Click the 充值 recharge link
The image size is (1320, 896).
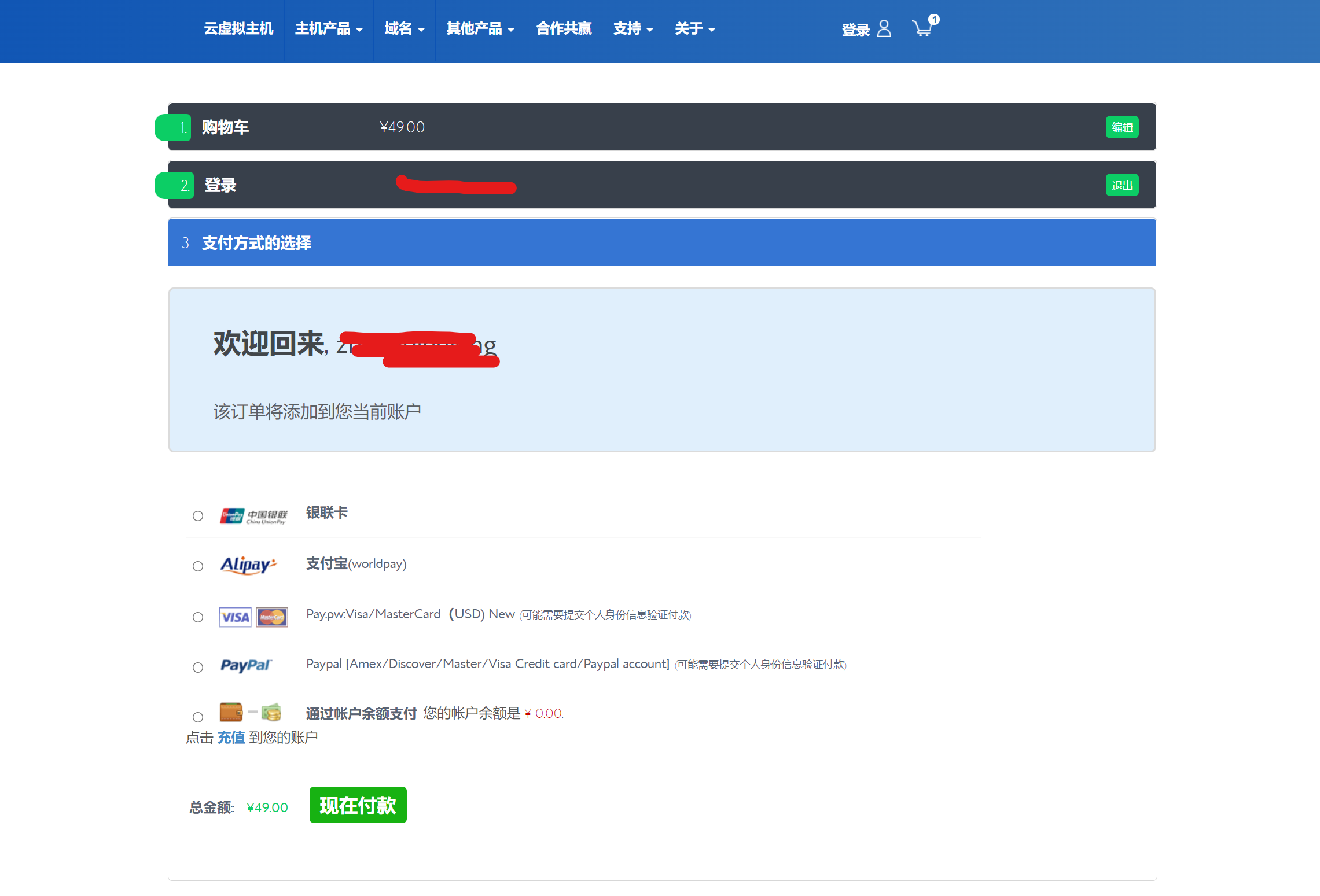pyautogui.click(x=231, y=738)
